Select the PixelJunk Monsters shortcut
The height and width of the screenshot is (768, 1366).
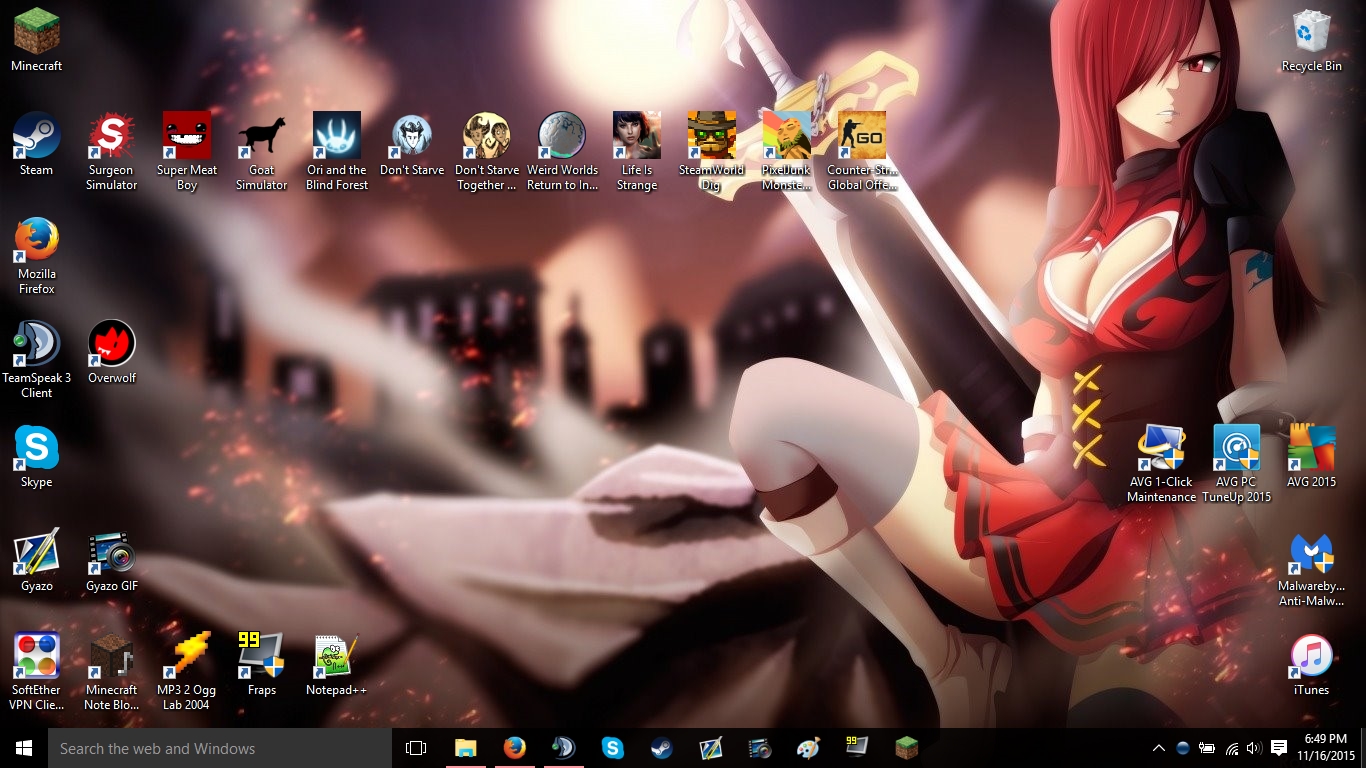click(787, 151)
